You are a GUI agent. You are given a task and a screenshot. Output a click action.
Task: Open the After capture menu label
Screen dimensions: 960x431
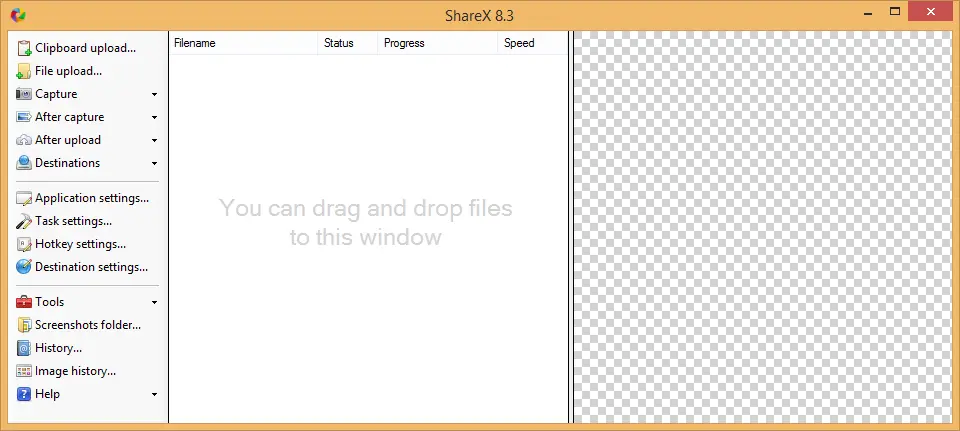click(69, 117)
